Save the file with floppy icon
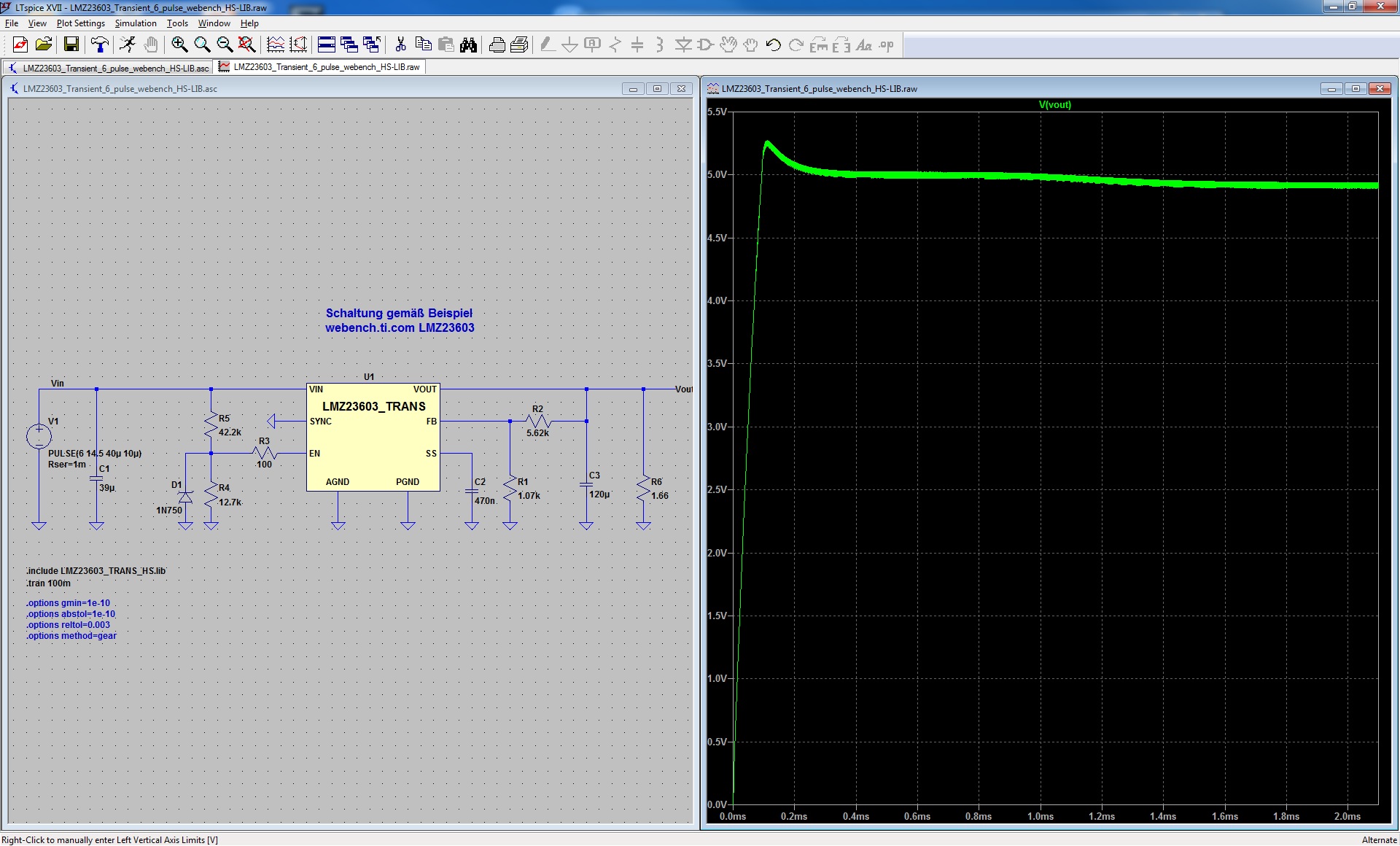1400x846 pixels. point(71,45)
